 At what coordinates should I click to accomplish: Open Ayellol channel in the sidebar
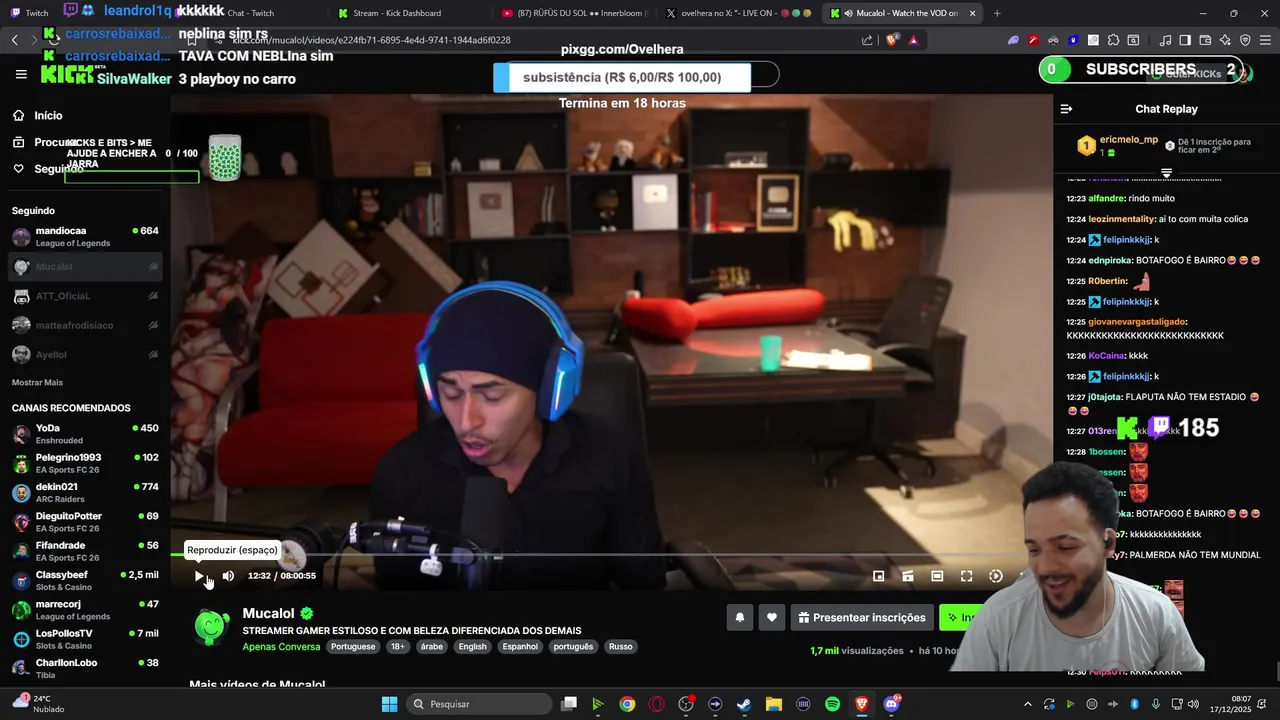point(85,355)
